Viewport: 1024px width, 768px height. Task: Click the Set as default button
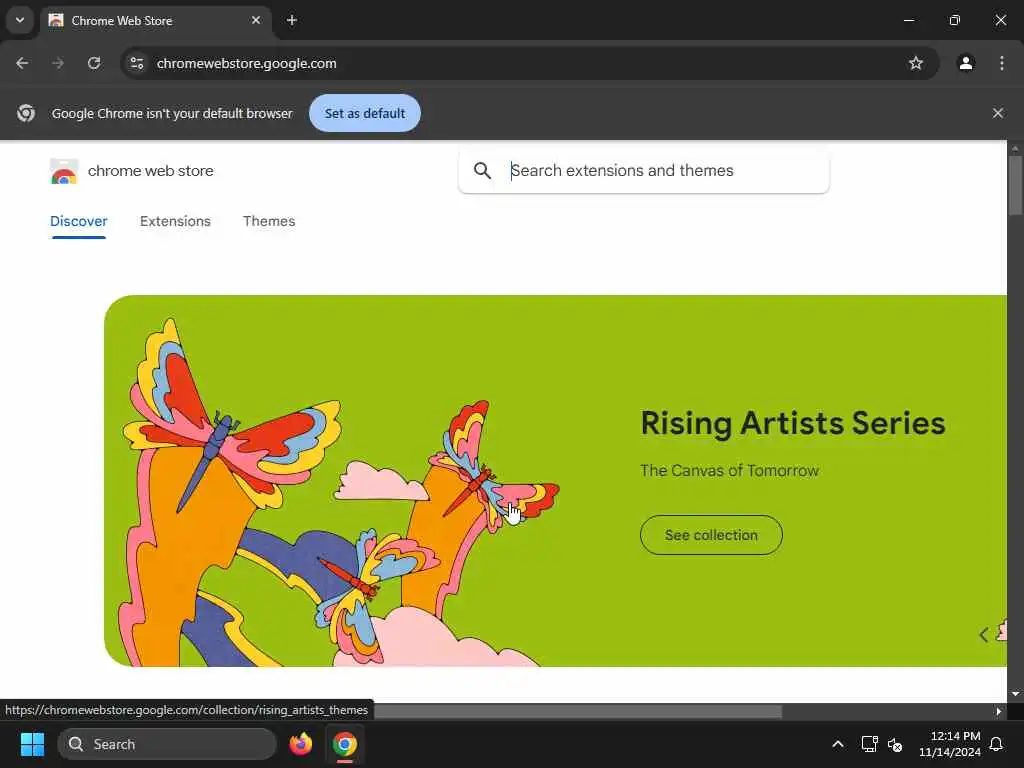(364, 113)
